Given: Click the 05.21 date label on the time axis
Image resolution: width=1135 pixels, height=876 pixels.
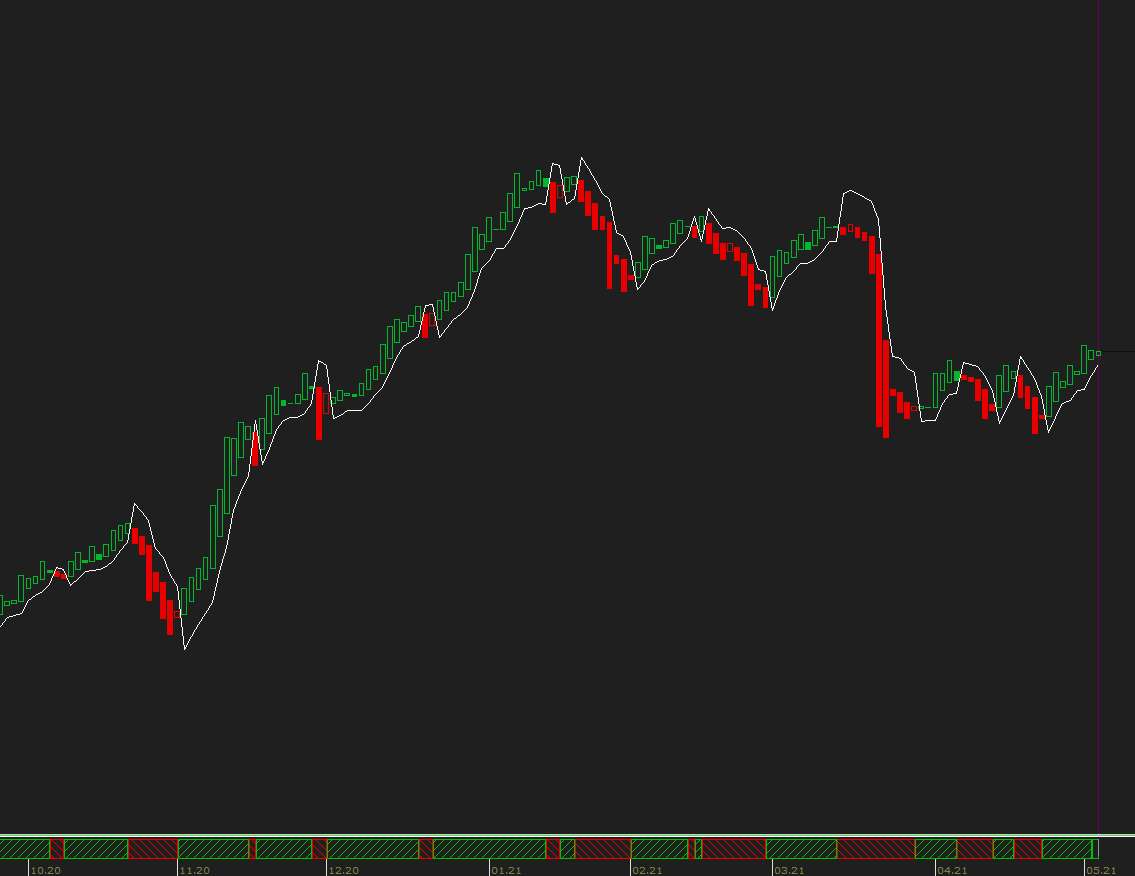Looking at the screenshot, I should coord(1100,870).
